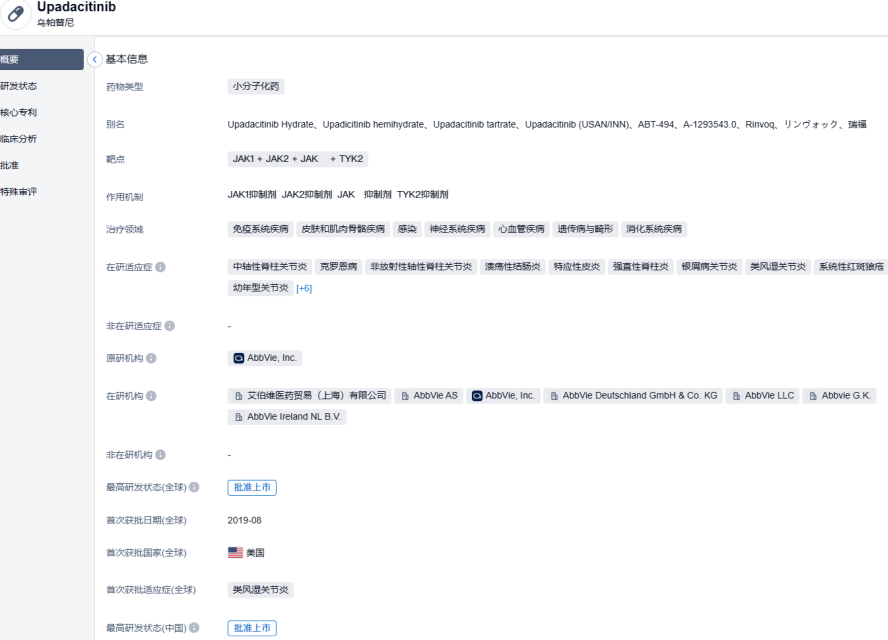Image resolution: width=888 pixels, height=640 pixels.
Task: Click the 克罗恩病 indication tag
Action: pyautogui.click(x=338, y=267)
